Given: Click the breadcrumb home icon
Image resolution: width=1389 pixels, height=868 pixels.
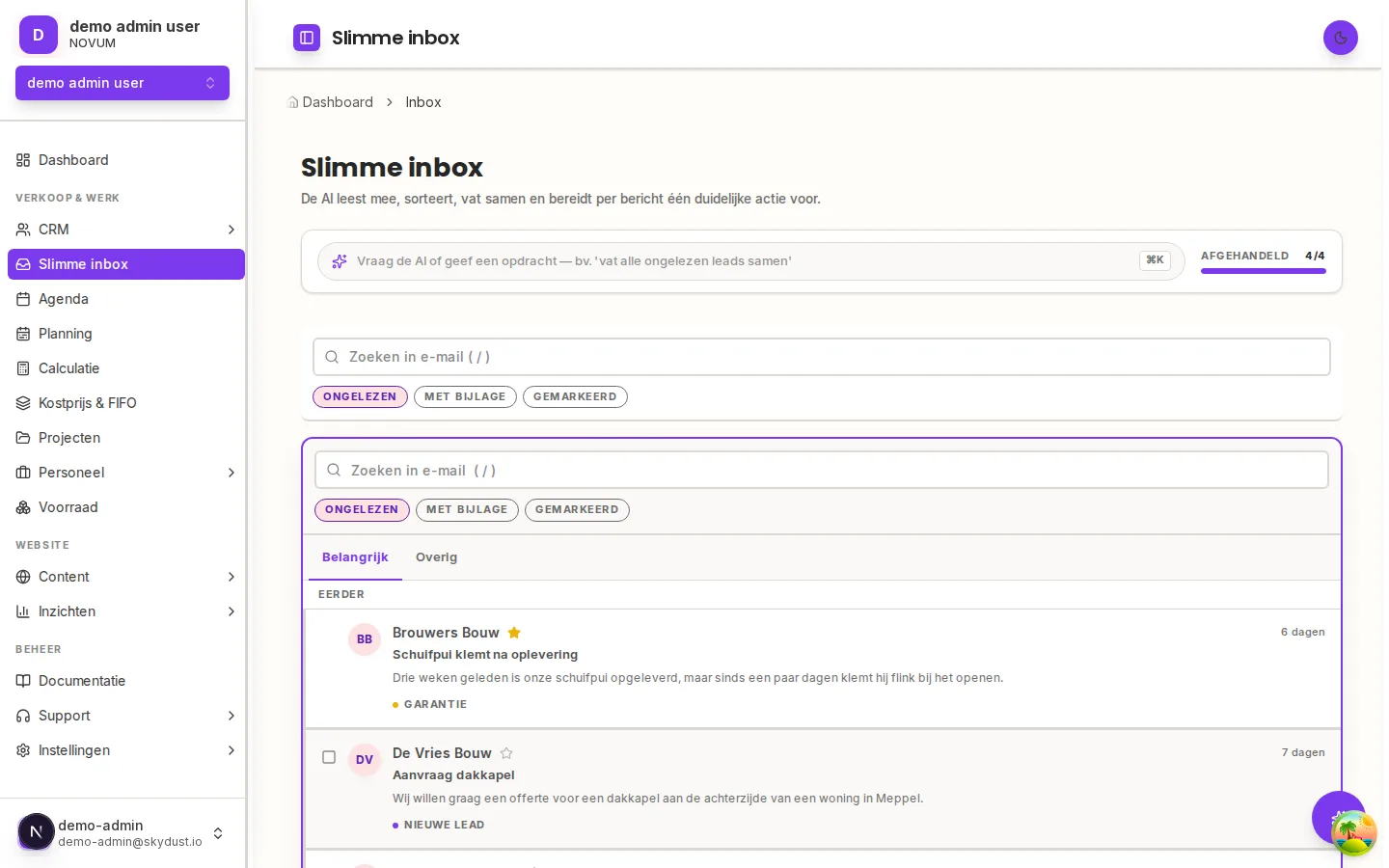Looking at the screenshot, I should (293, 102).
